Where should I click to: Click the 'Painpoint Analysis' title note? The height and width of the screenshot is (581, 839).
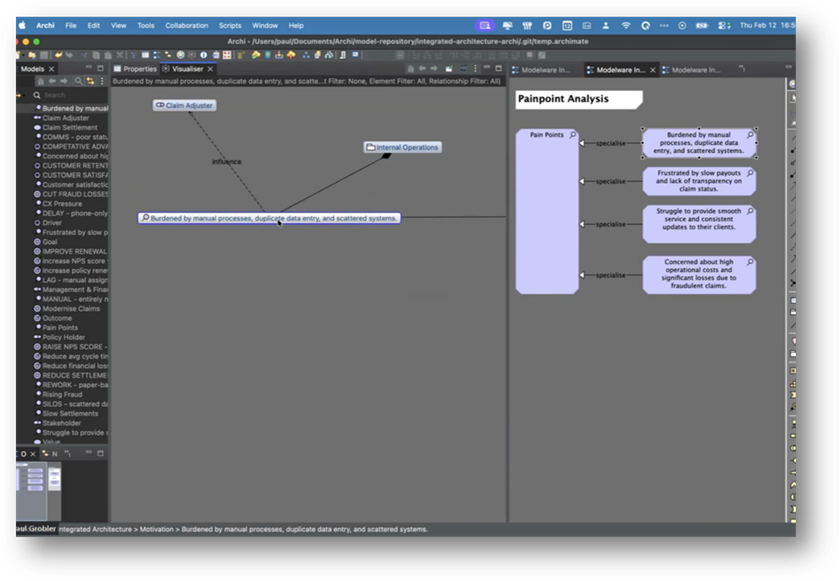(578, 100)
